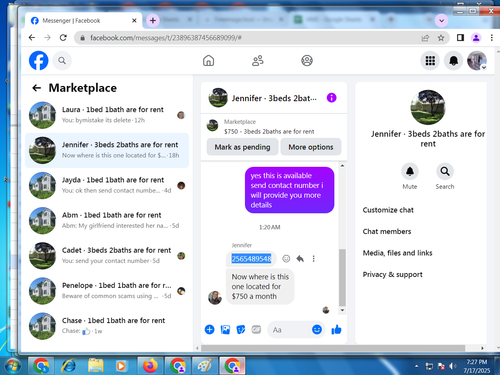Open Facebook search magnifier
The image size is (500, 375).
pos(62,61)
